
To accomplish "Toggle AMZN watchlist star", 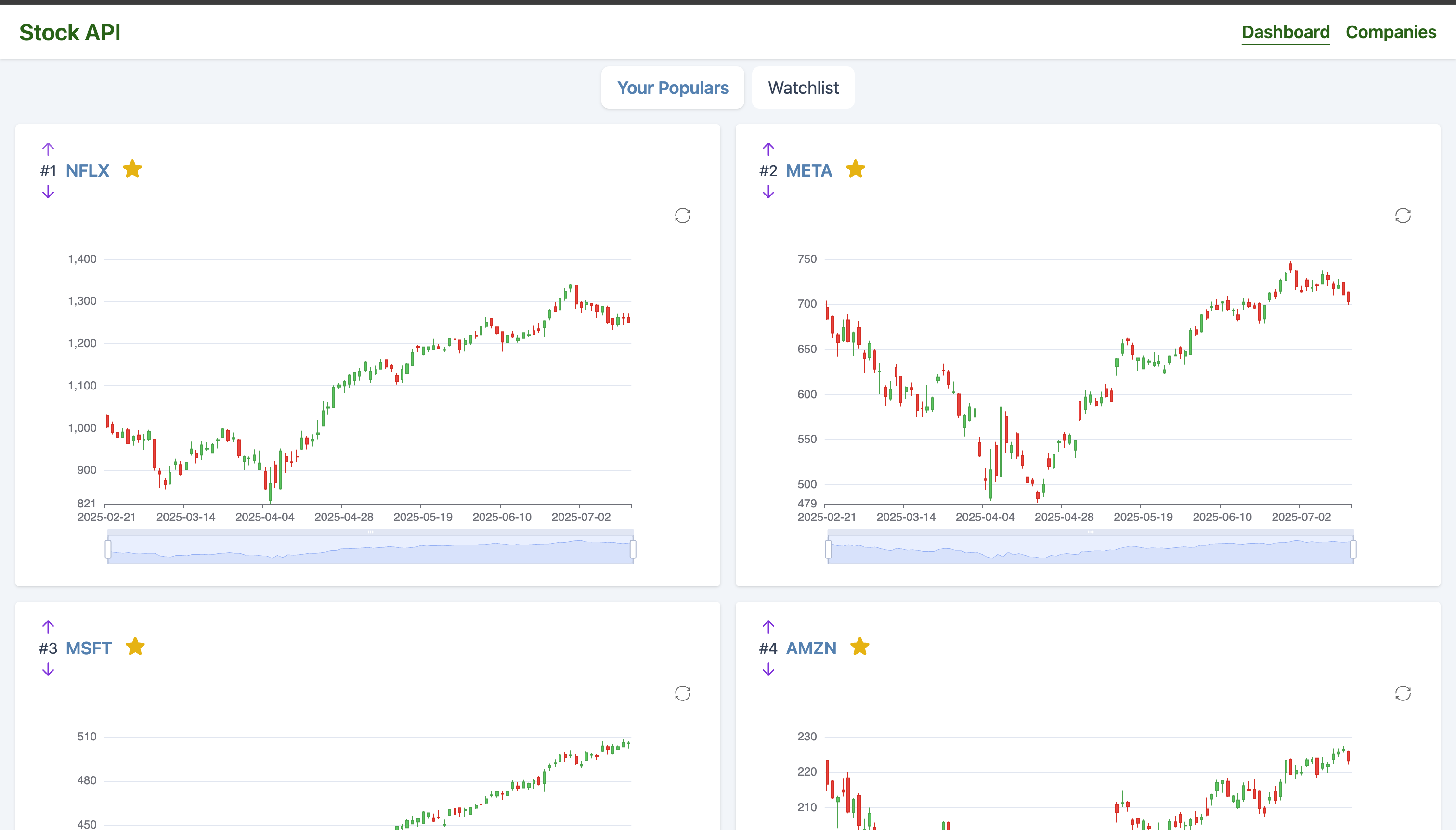I will click(x=860, y=647).
